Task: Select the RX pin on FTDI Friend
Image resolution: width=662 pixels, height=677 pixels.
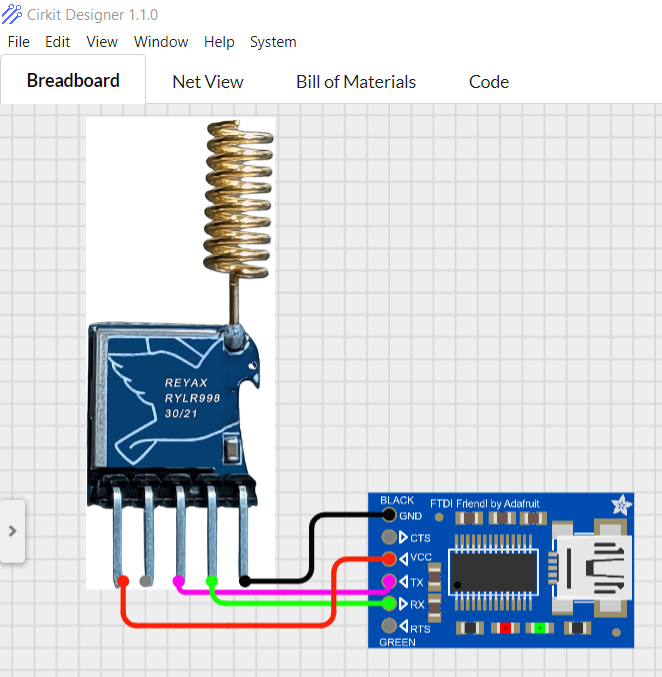Action: tap(389, 604)
